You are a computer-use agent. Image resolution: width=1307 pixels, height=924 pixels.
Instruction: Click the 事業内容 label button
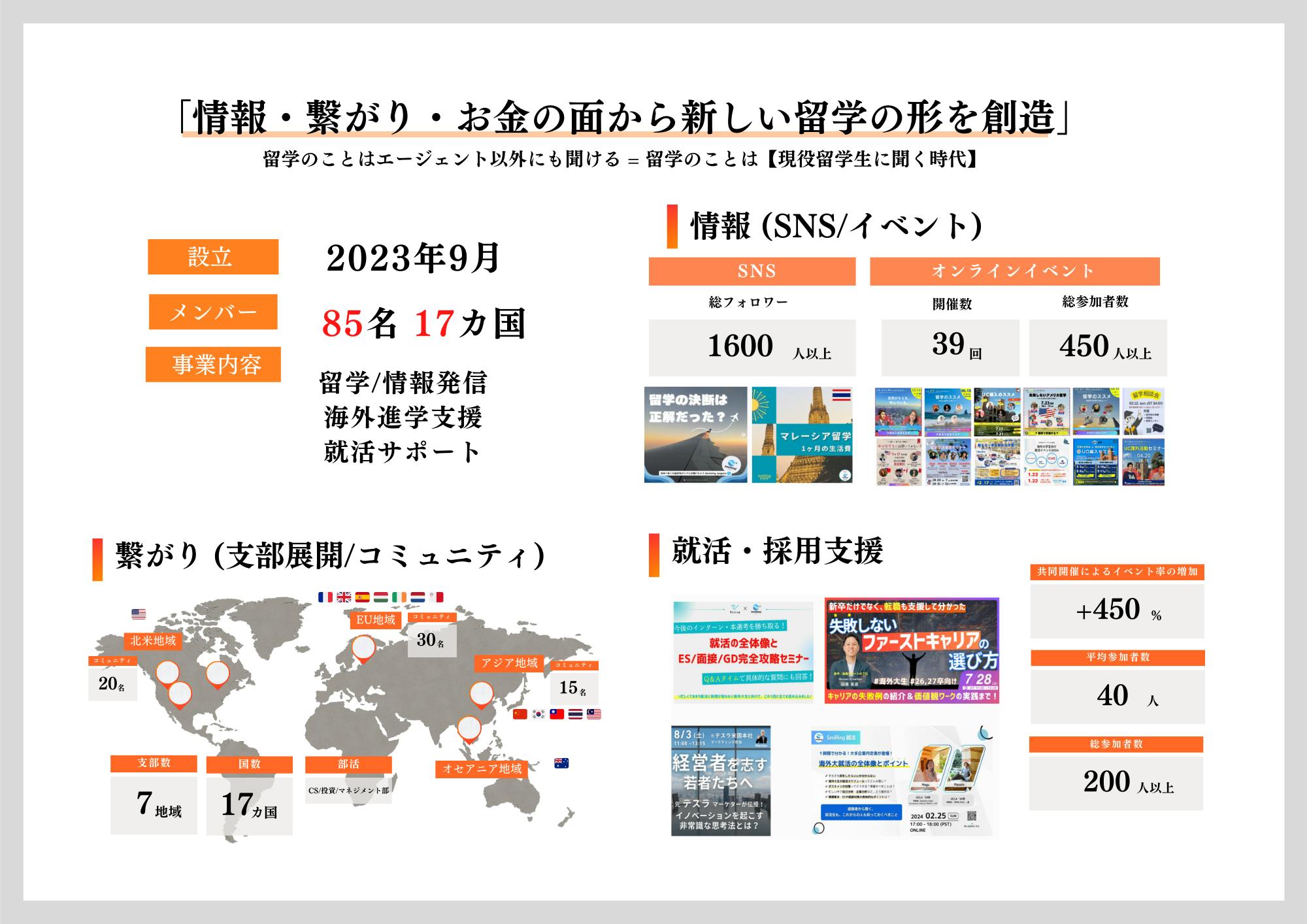pos(214,365)
